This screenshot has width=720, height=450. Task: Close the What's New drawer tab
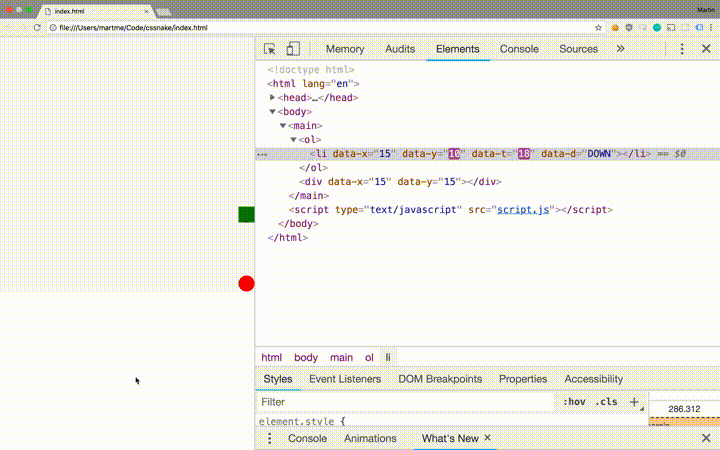tap(488, 438)
